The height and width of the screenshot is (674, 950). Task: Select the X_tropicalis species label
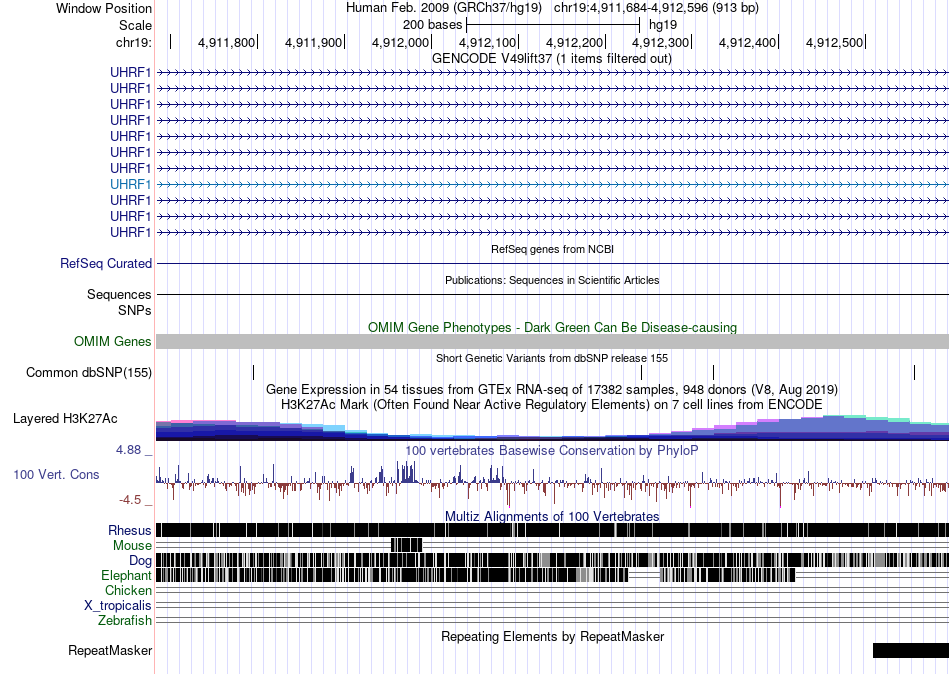[118, 606]
